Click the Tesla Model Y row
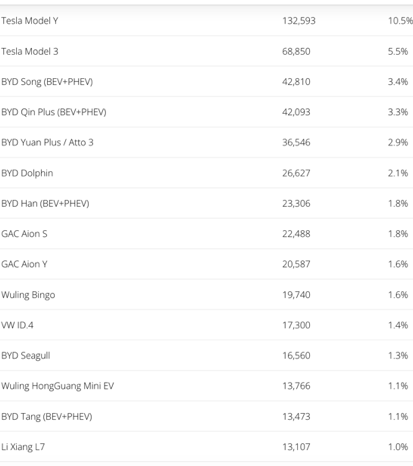Screen dimensions: 413x466 206,21
